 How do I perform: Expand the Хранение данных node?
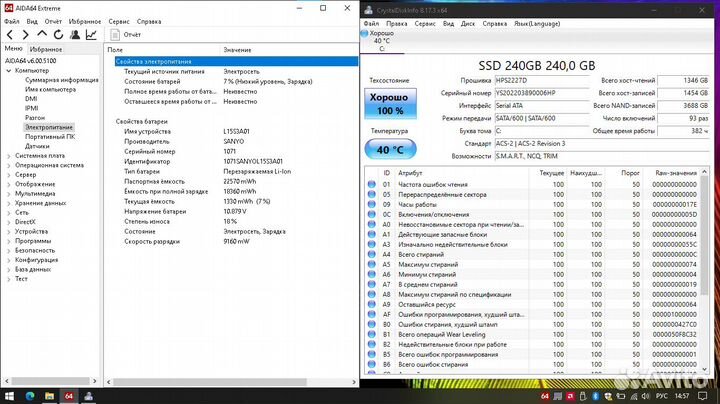click(9, 203)
